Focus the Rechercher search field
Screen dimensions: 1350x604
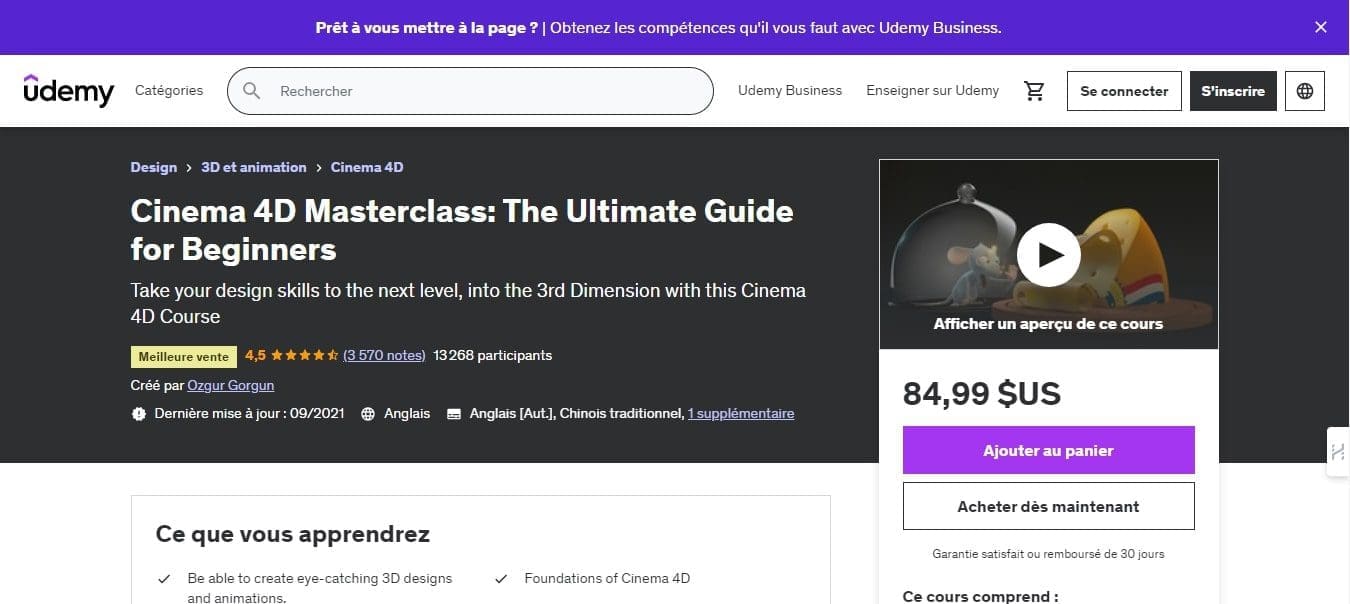coord(470,91)
